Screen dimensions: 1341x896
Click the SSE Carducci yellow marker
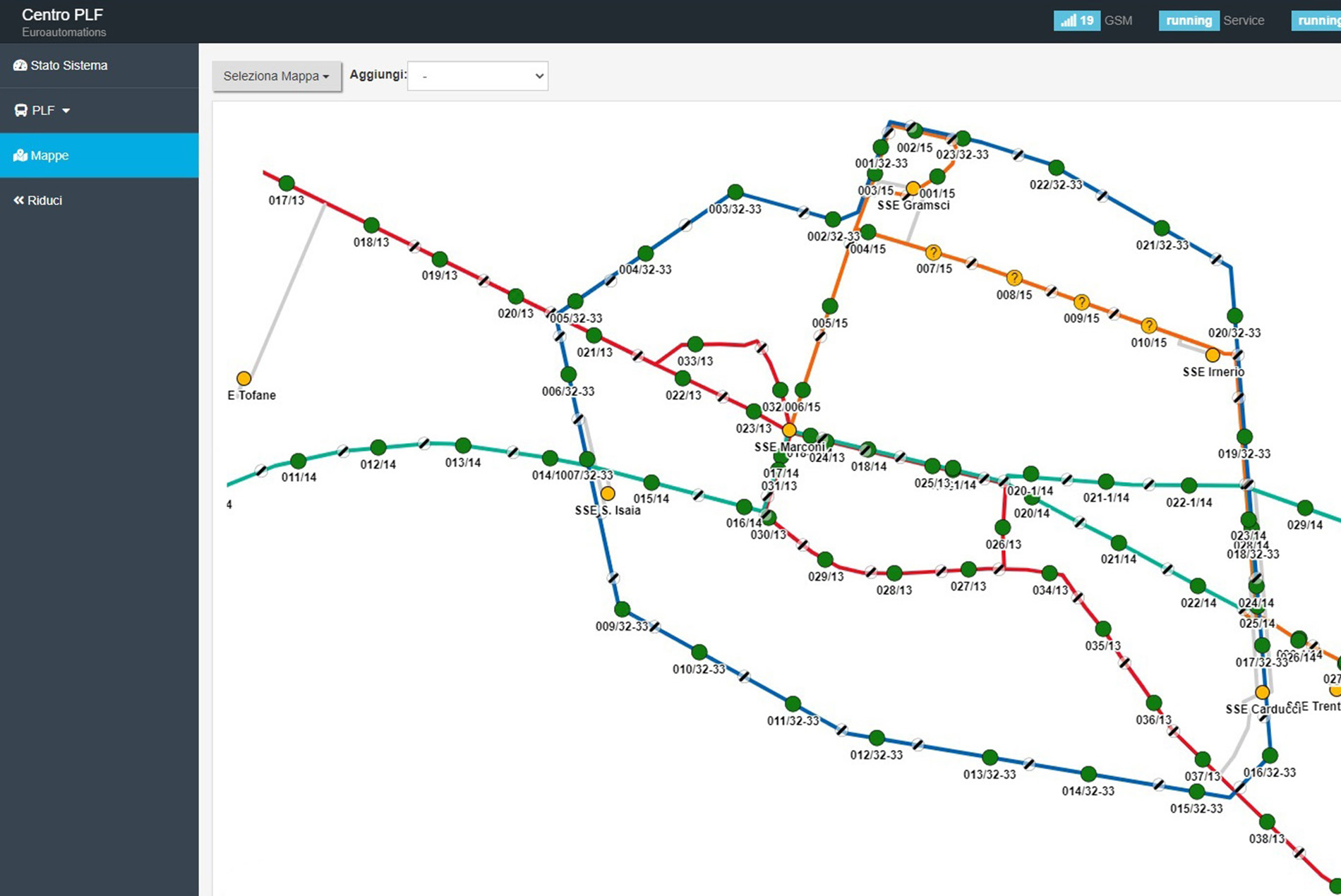point(1262,692)
